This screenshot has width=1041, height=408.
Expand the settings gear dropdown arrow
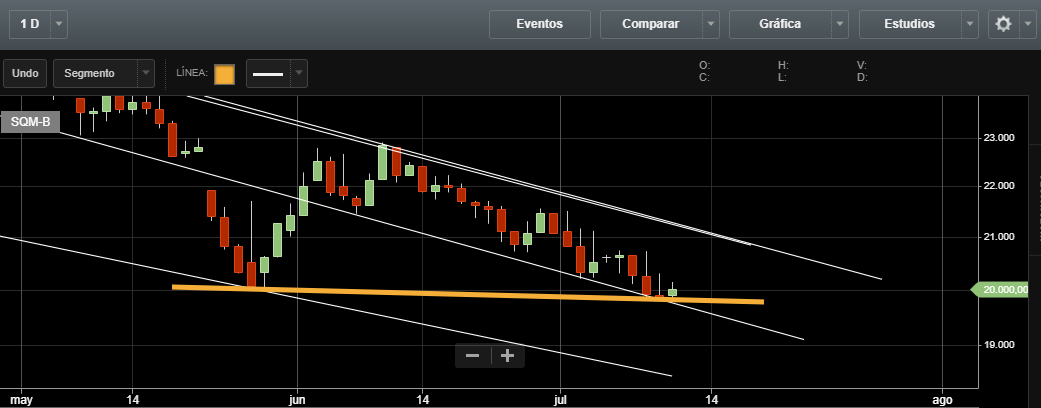(1028, 25)
